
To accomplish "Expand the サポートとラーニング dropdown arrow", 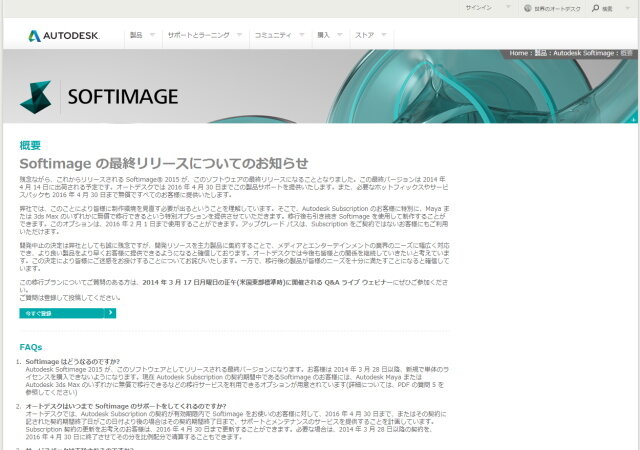I will (x=239, y=35).
